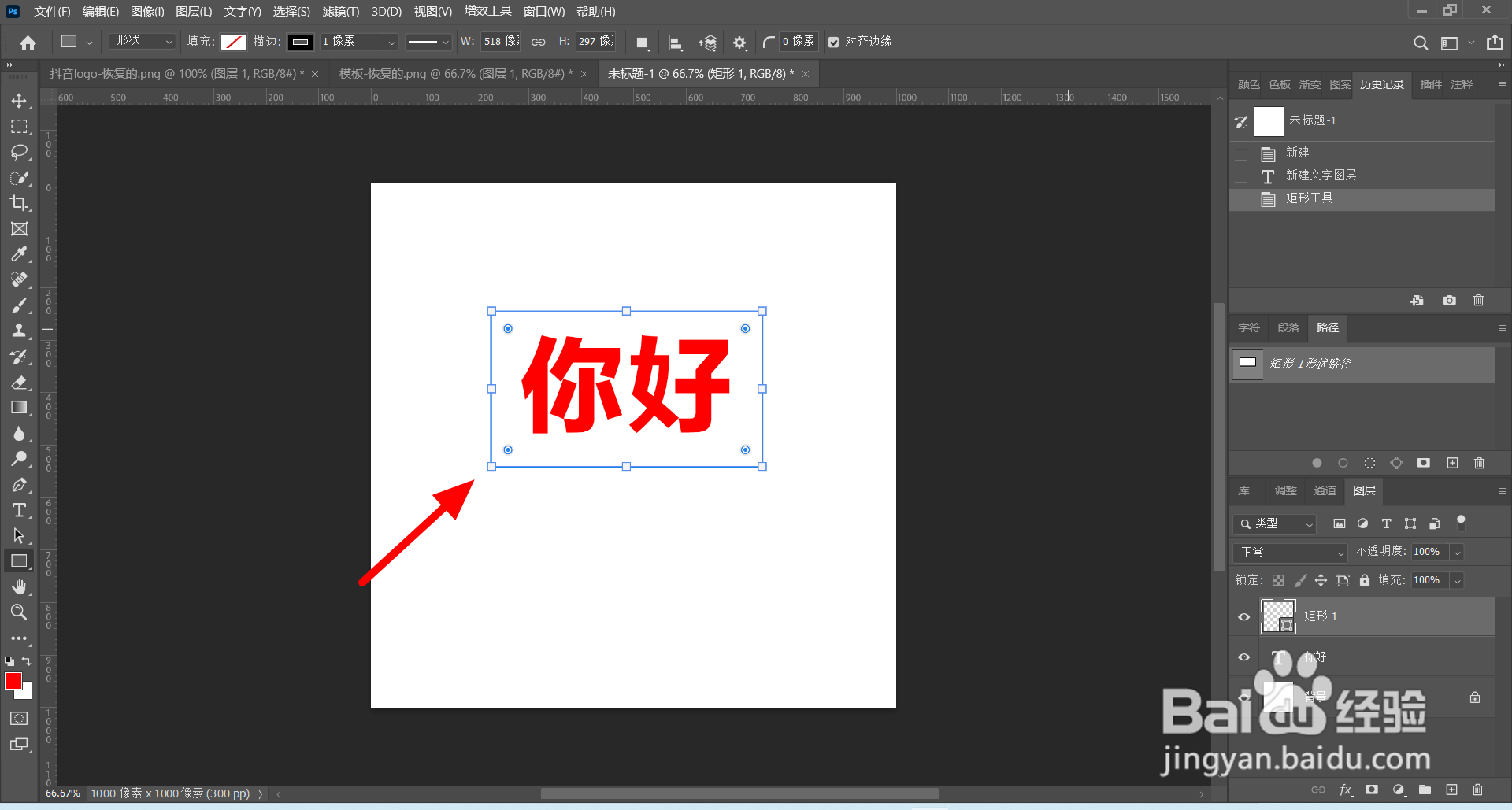1512x810 pixels.
Task: Select the 矩形 1形状路径 path entry
Action: click(1362, 364)
